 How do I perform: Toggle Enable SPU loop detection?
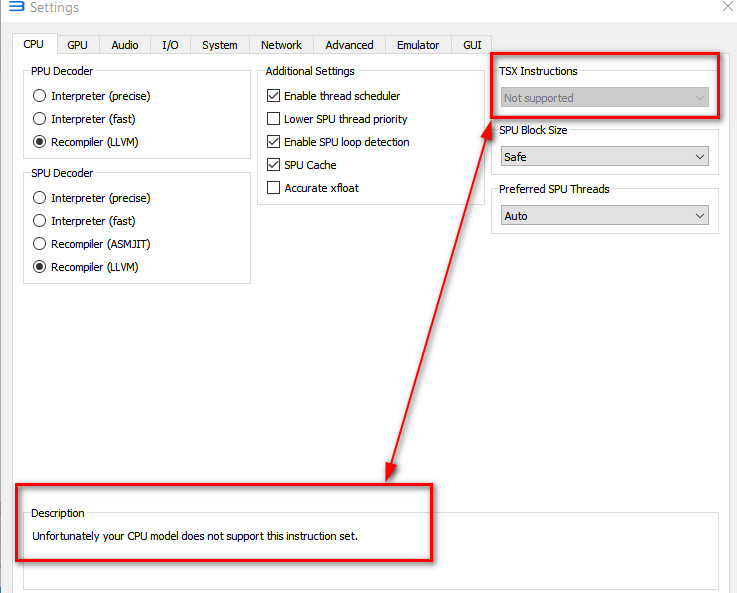pyautogui.click(x=274, y=142)
